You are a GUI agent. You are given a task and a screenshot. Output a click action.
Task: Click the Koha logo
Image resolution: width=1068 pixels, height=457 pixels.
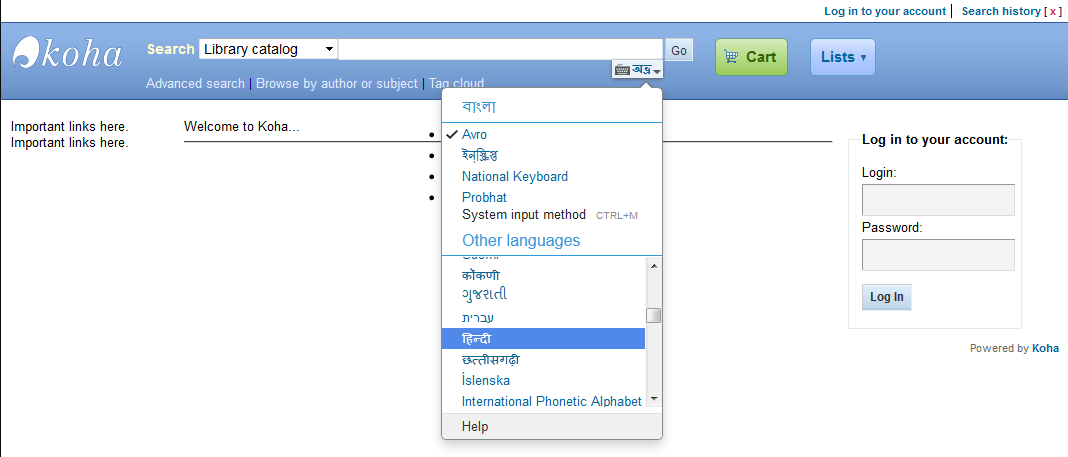pos(68,53)
